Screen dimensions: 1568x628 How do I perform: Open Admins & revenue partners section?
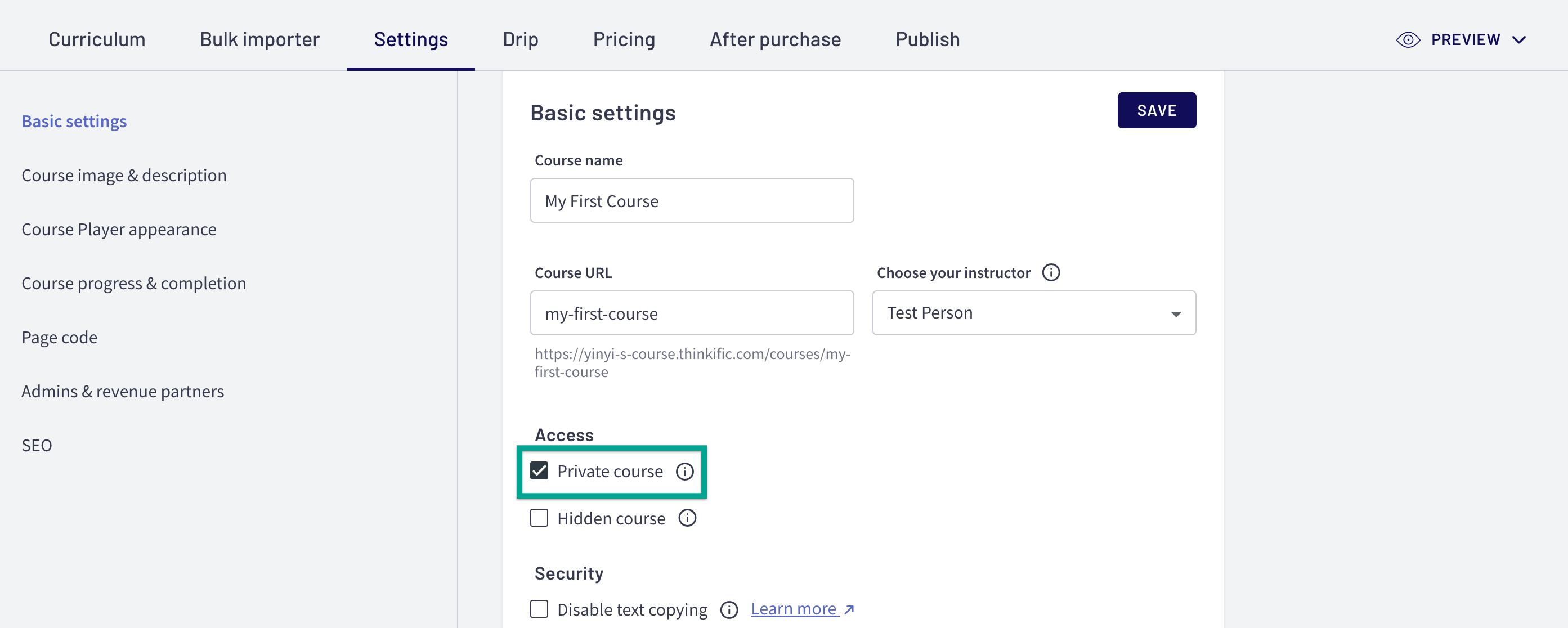(123, 391)
